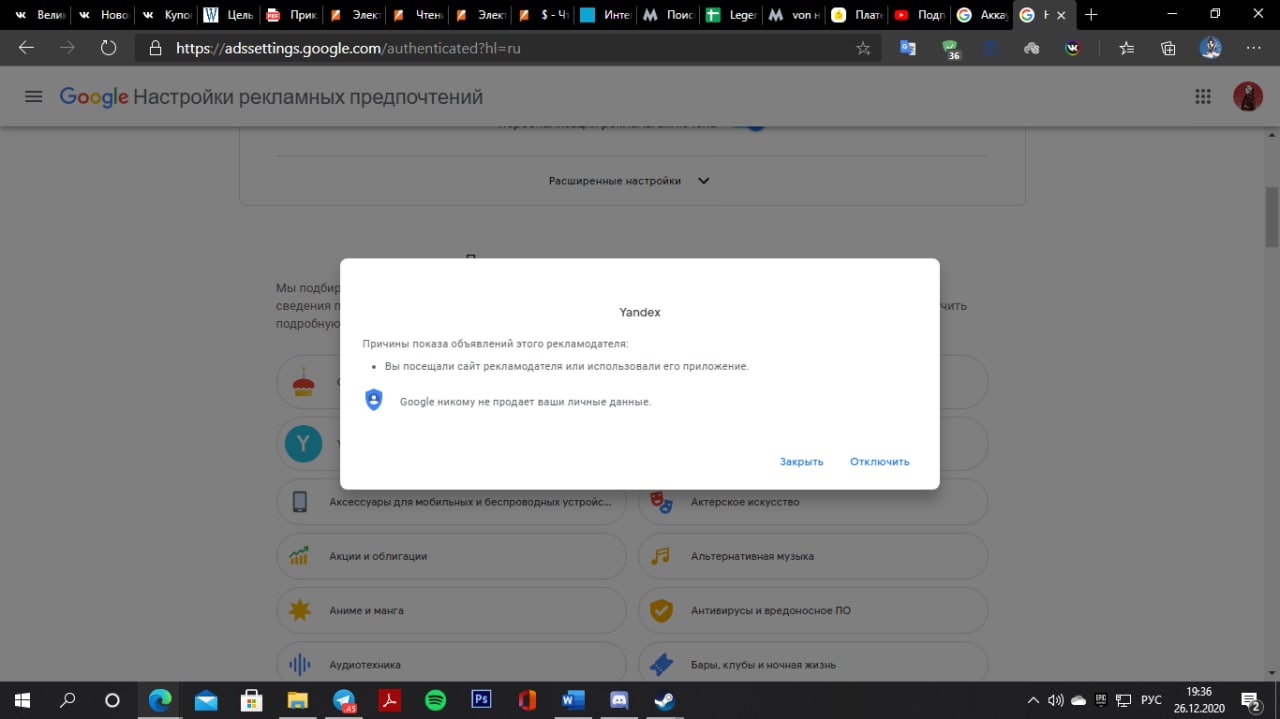Reload the page with the refresh button
Viewport: 1280px width, 719px height.
[x=108, y=48]
